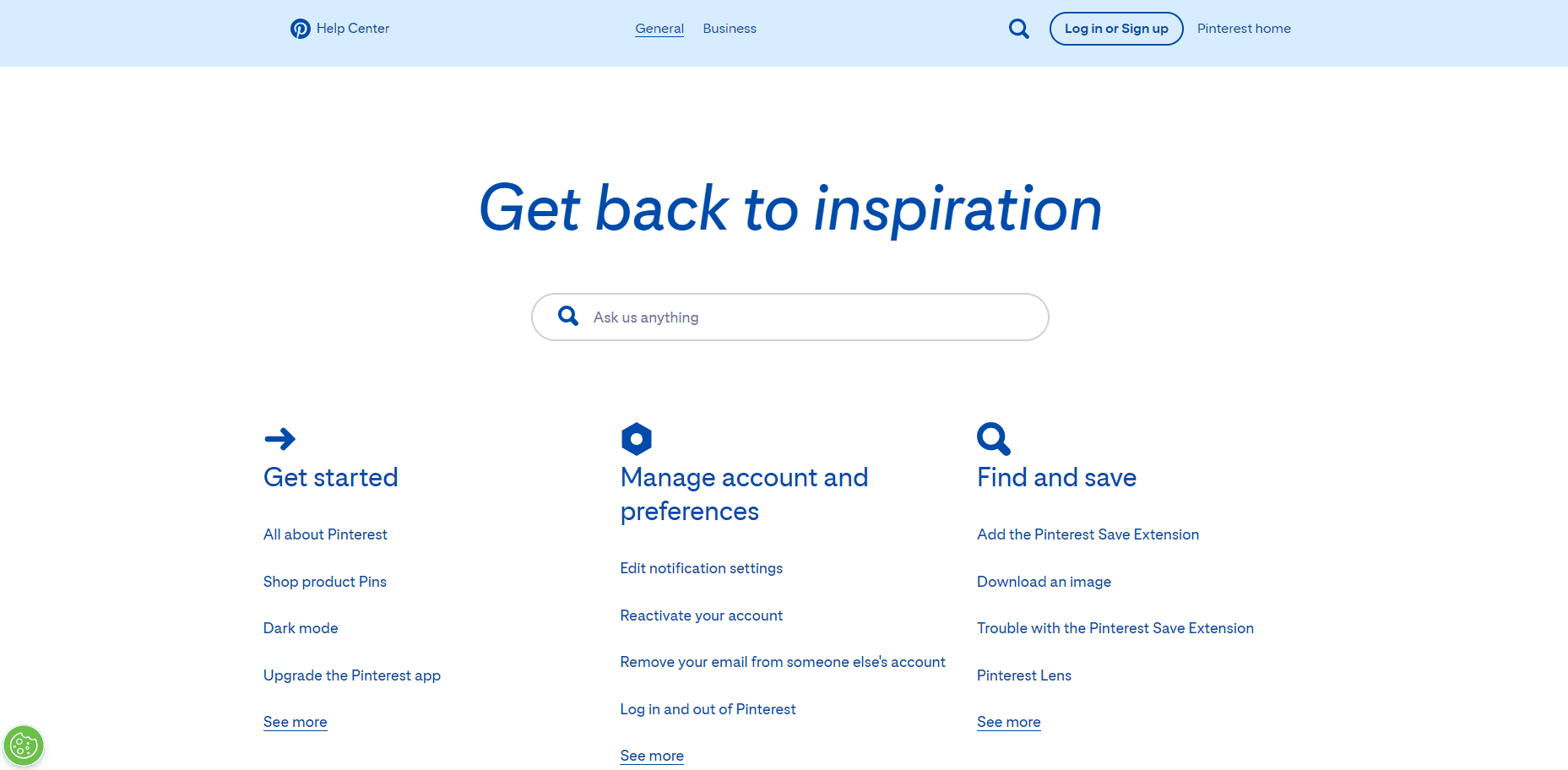This screenshot has height=770, width=1568.
Task: Click the Find and save magnifier icon
Action: [x=994, y=439]
